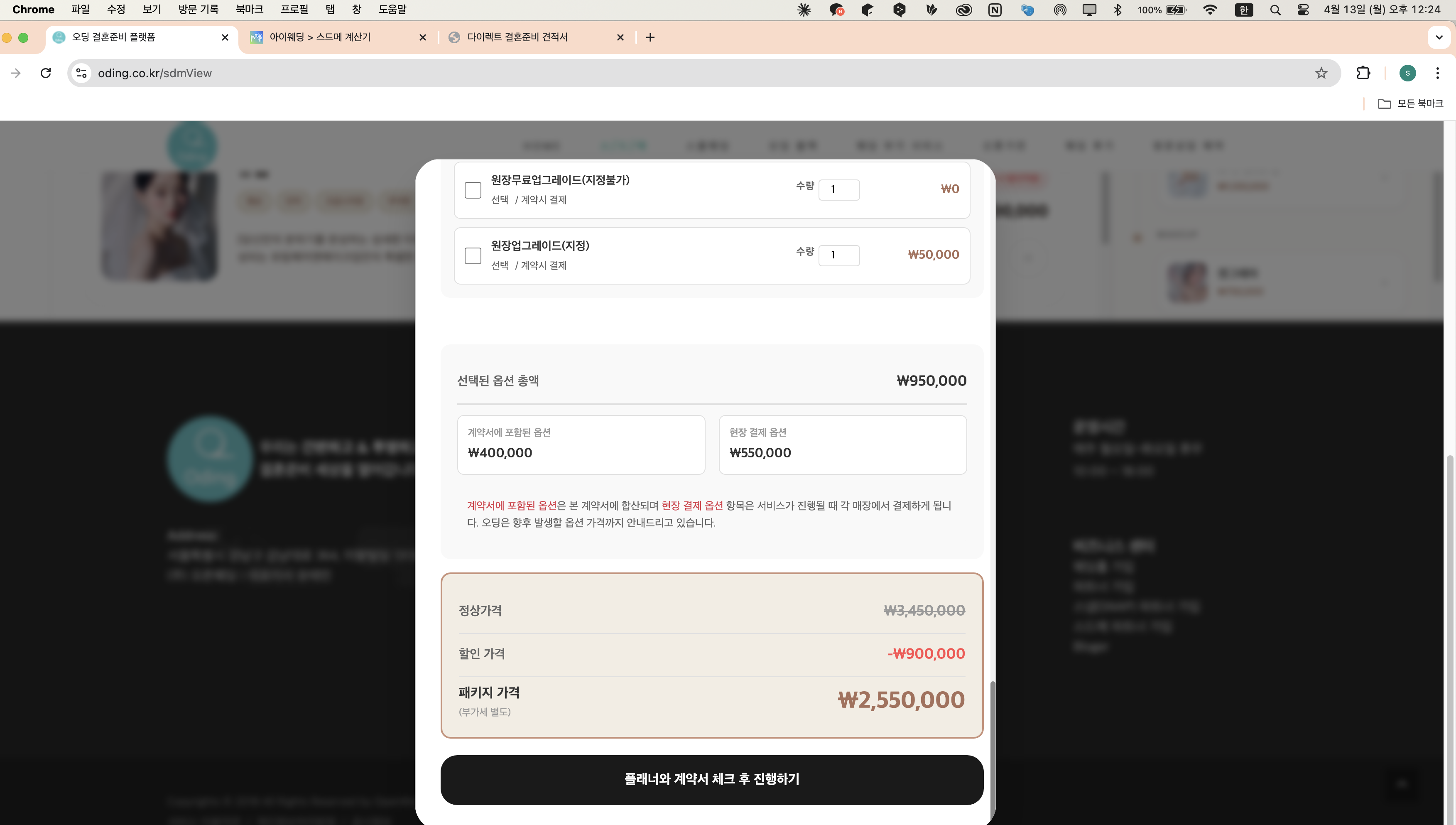1456x825 pixels.
Task: Click the Wi-Fi status icon
Action: pos(1210,9)
